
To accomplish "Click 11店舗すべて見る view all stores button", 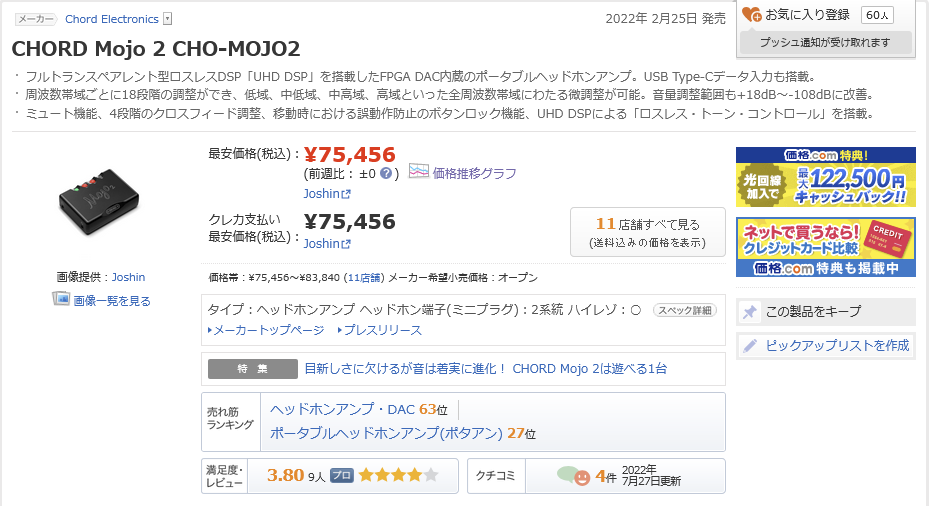I will pos(647,232).
